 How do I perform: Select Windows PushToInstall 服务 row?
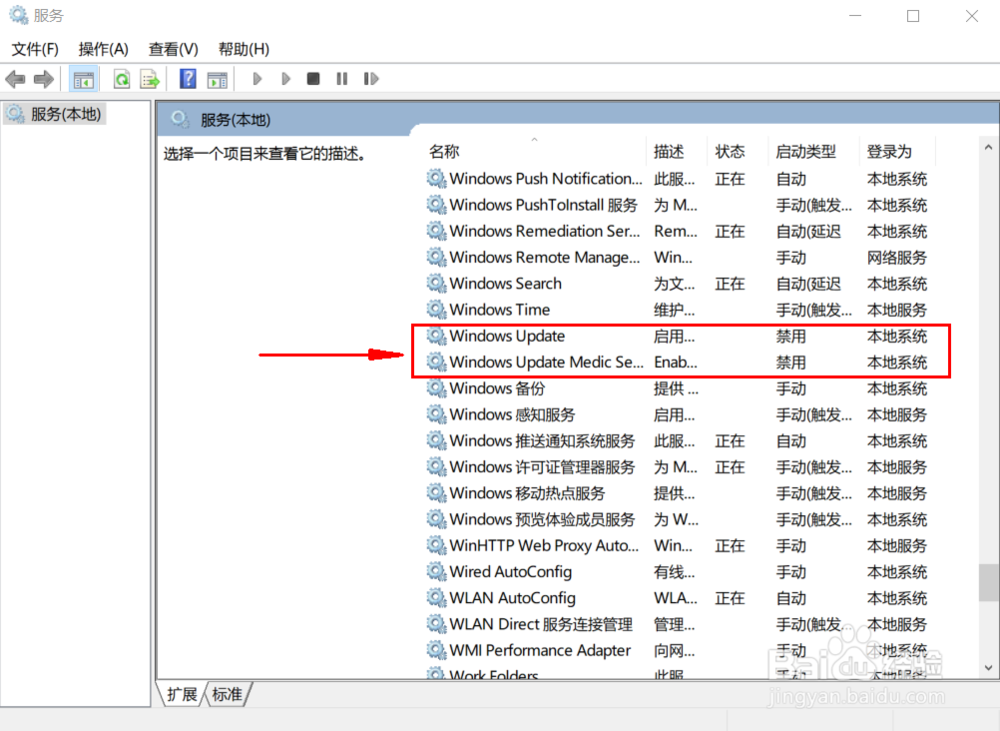pos(543,205)
